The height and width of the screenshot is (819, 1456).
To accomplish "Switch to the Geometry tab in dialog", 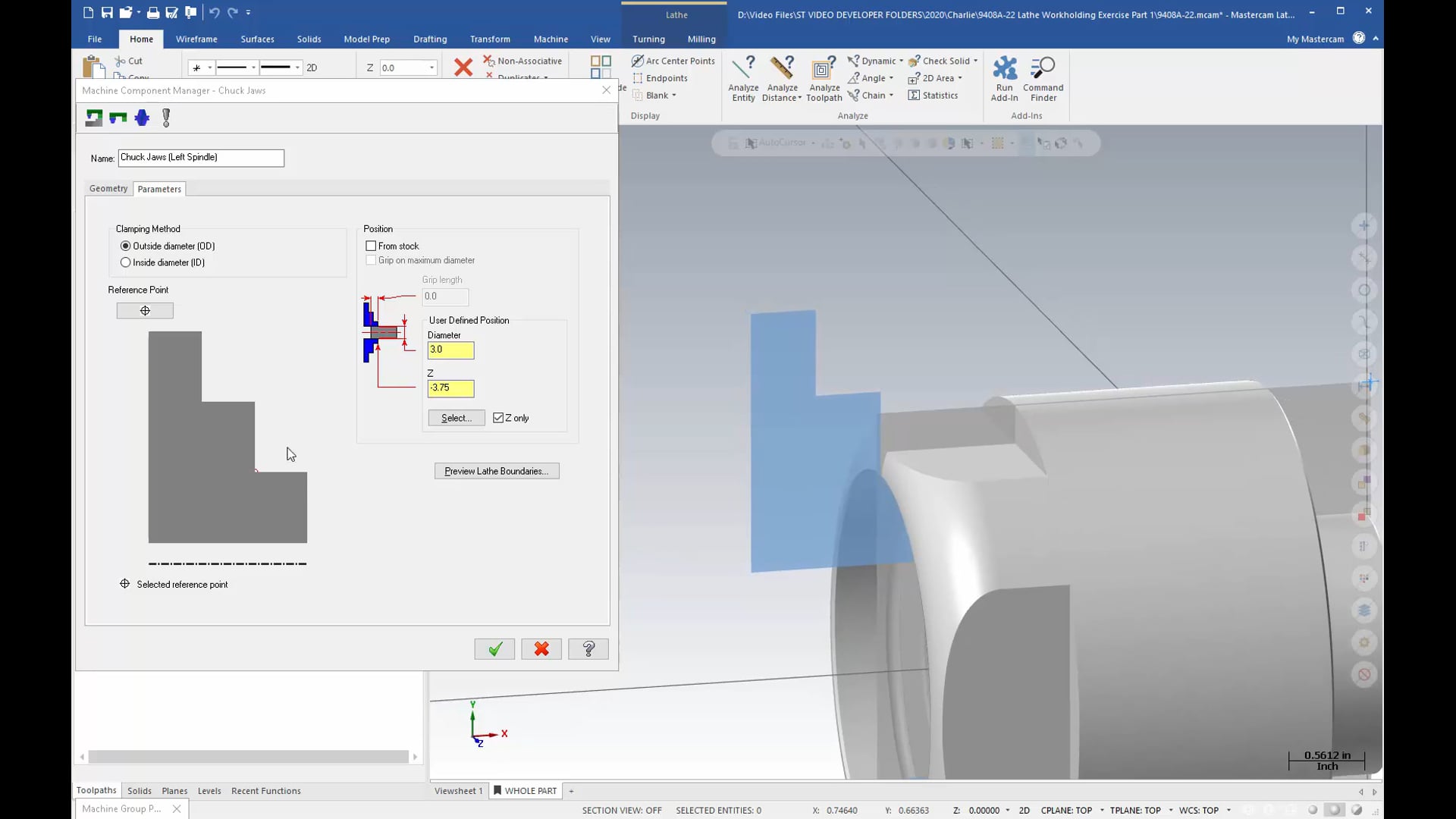I will click(108, 189).
